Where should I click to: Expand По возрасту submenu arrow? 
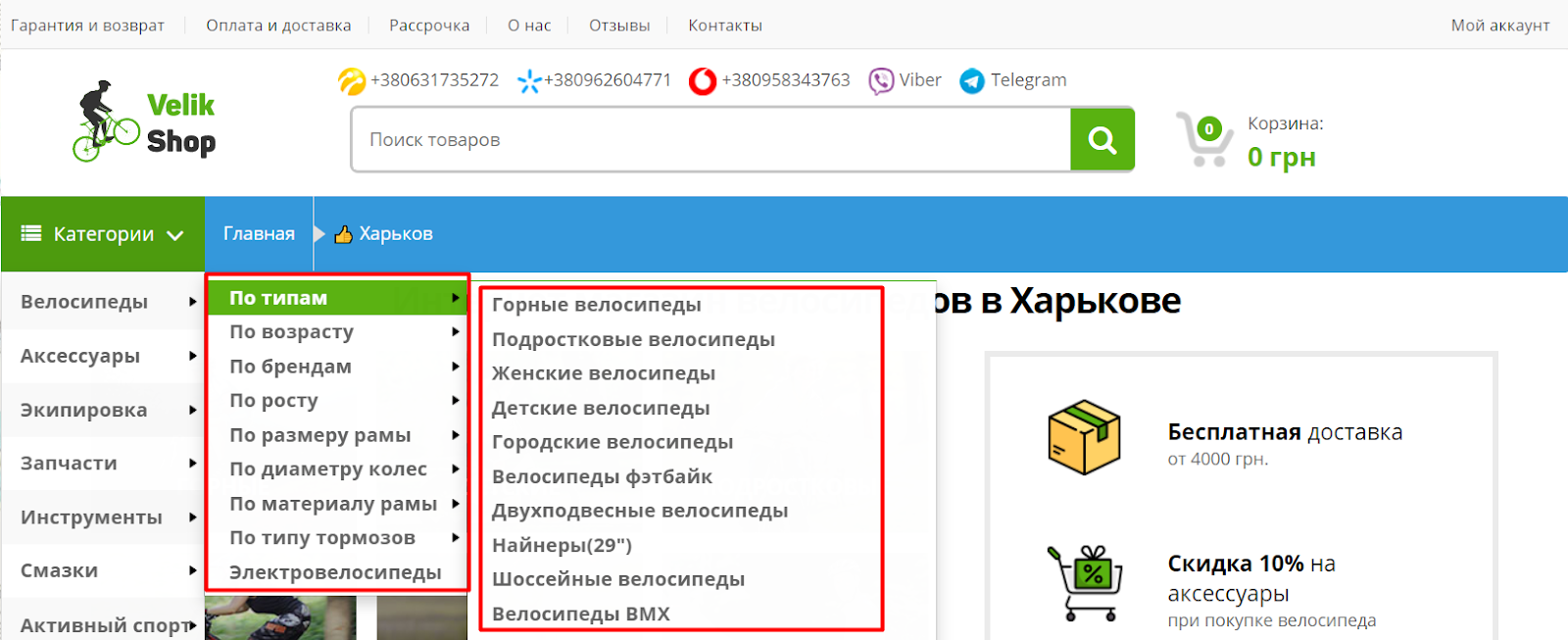pyautogui.click(x=456, y=332)
